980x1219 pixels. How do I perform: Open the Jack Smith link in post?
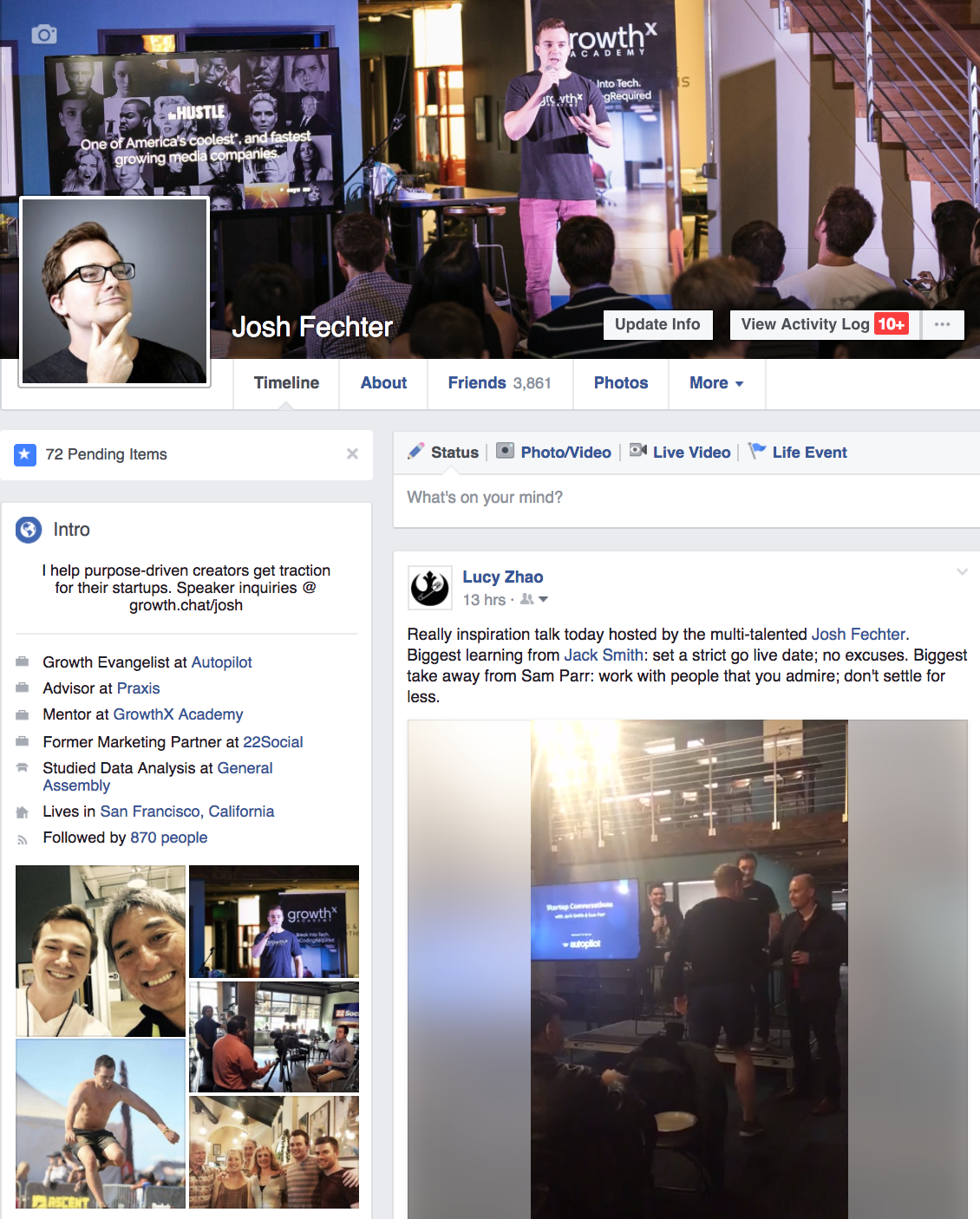pyautogui.click(x=604, y=655)
